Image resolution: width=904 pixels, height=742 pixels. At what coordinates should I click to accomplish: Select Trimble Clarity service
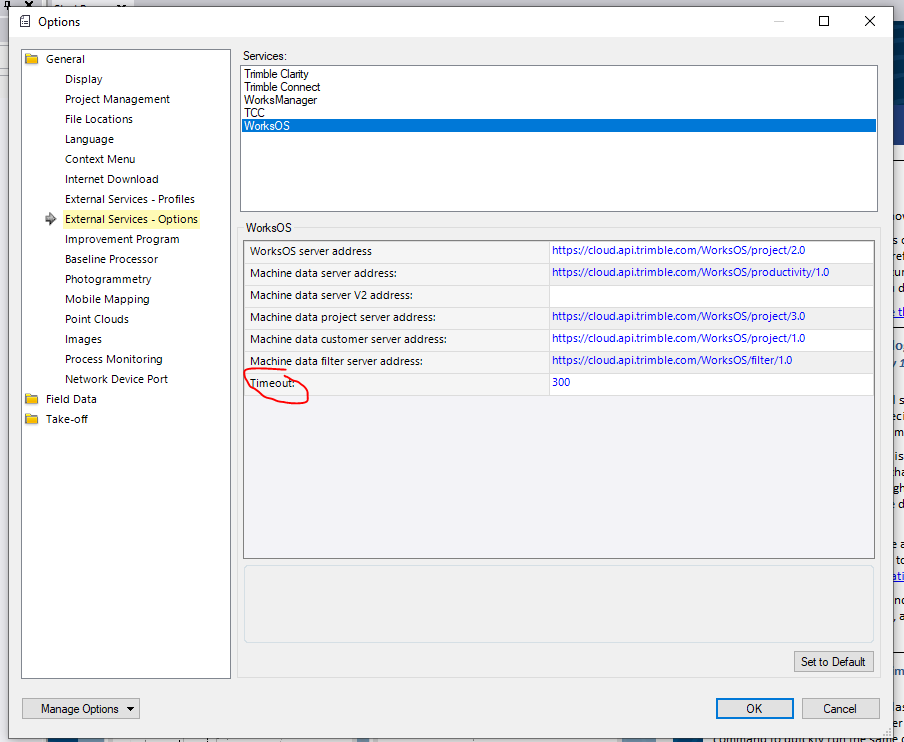(x=559, y=74)
